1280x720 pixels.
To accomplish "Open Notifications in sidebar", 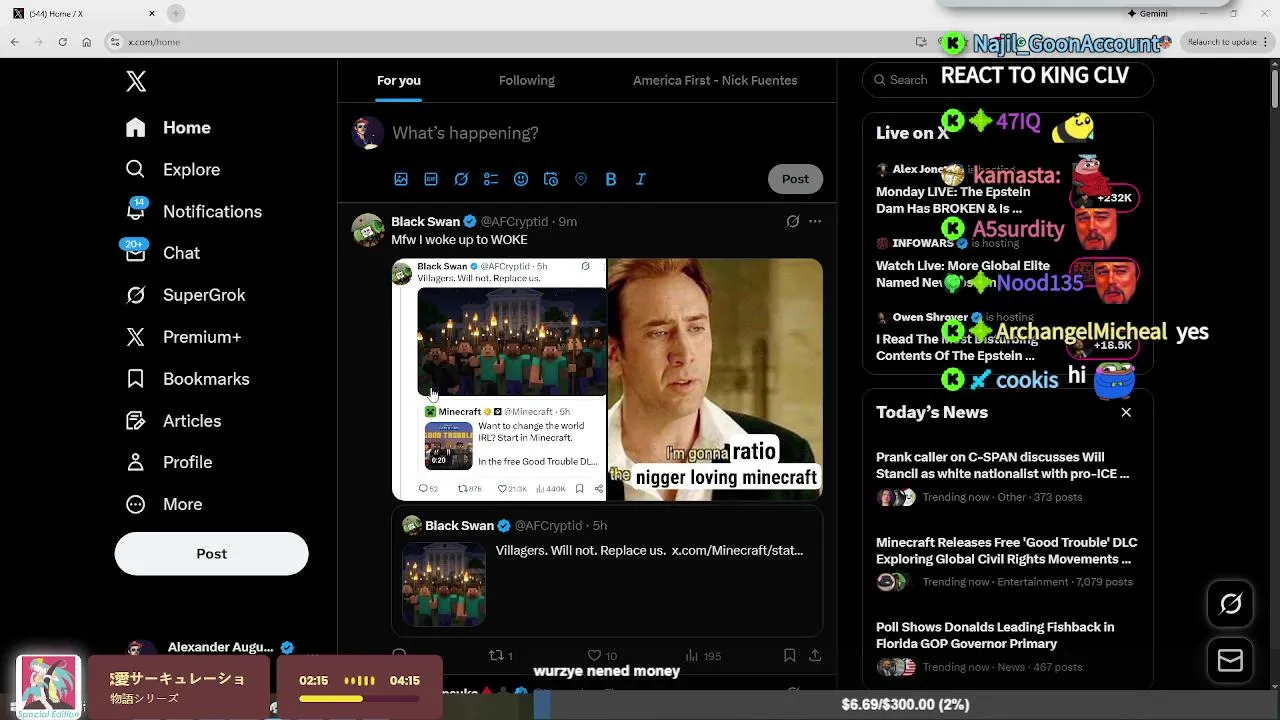I will point(194,212).
